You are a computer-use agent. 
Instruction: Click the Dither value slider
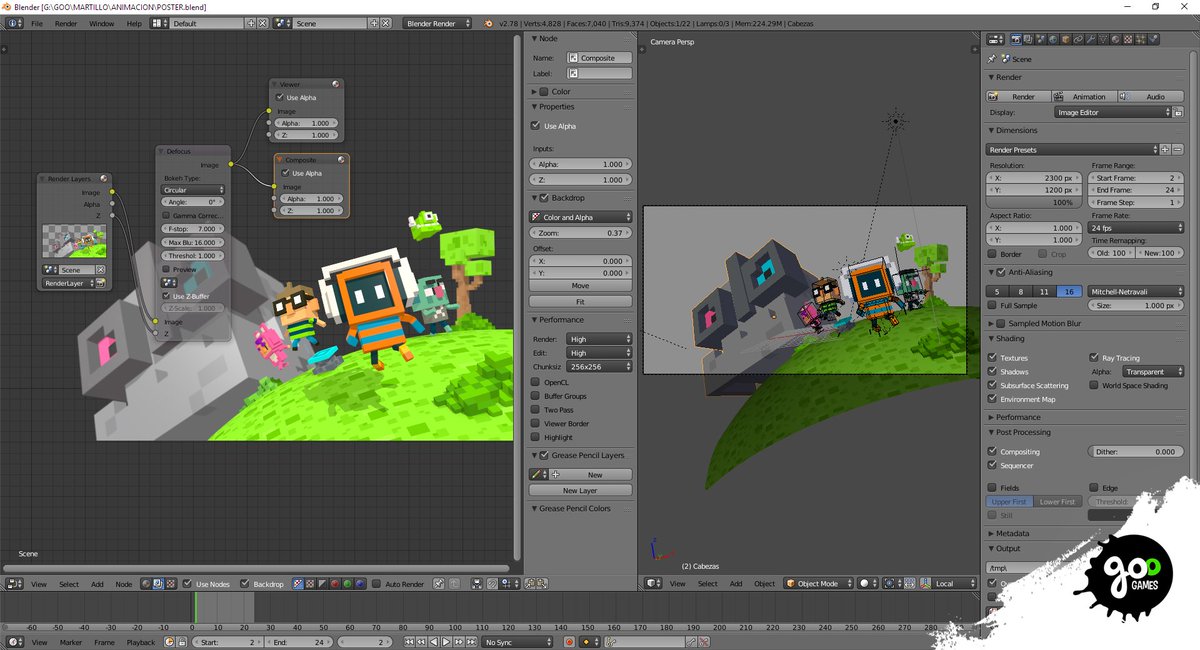click(1135, 451)
